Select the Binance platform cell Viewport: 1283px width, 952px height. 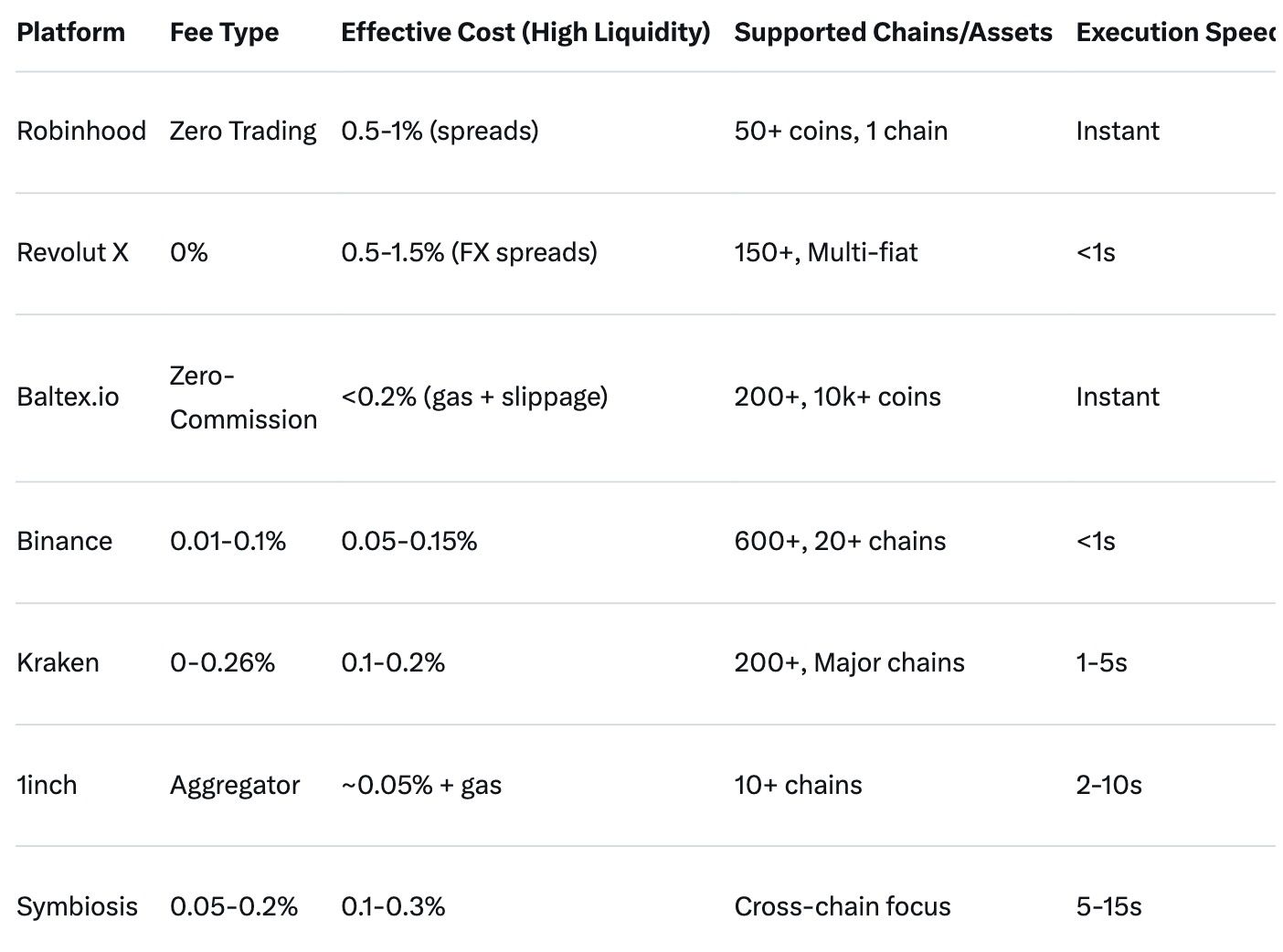64,541
